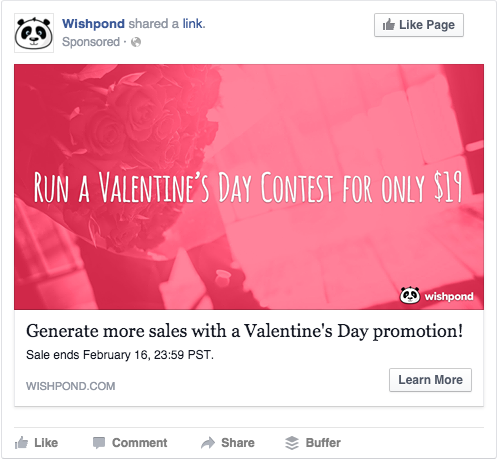The width and height of the screenshot is (501, 459).
Task: Click the 'Sale ends February 16' description
Action: 120,355
